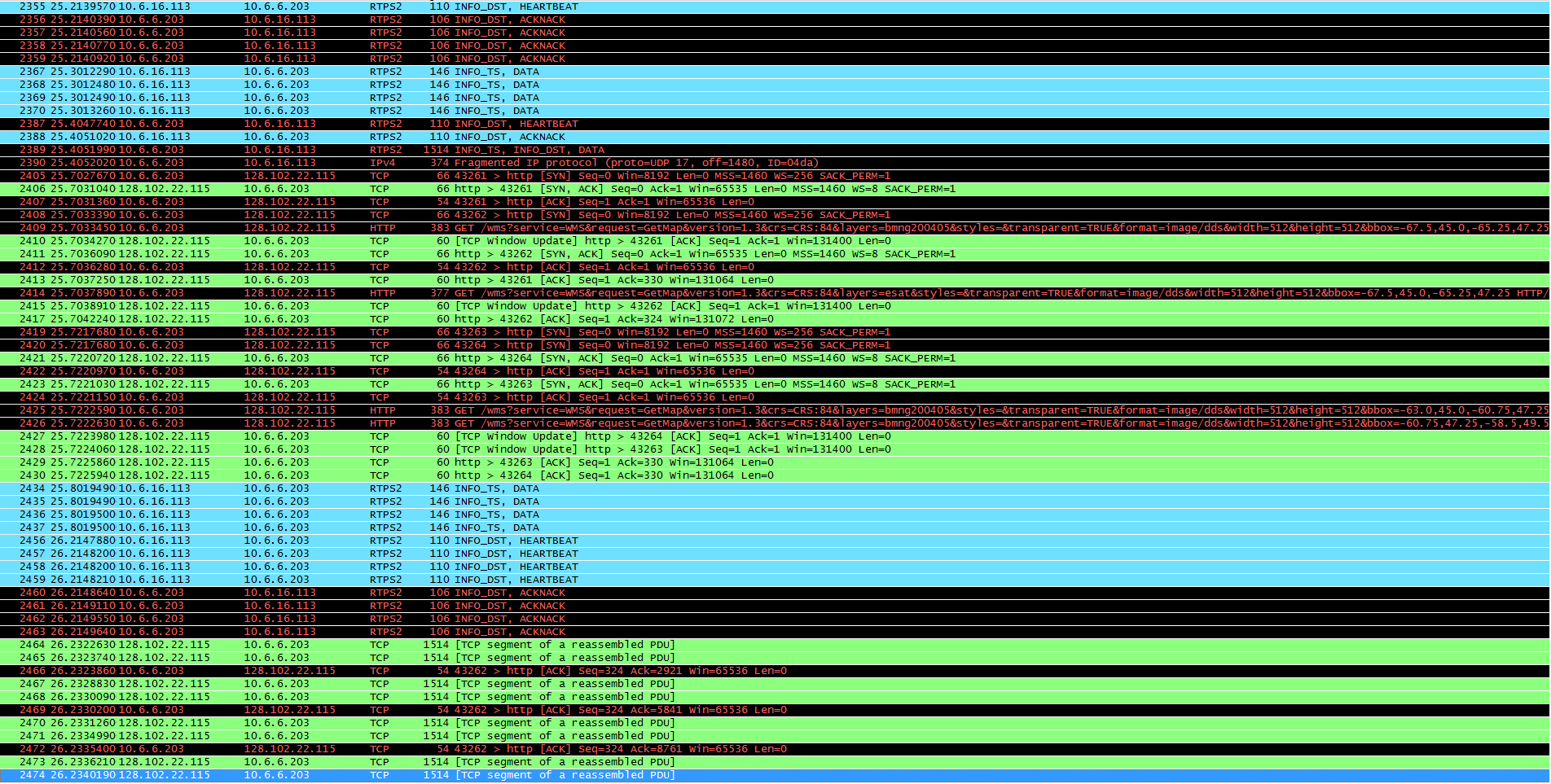Screen dimensions: 1551x784
Task: Select packet 2409 HTTP GET bmng200405
Action: point(775,228)
